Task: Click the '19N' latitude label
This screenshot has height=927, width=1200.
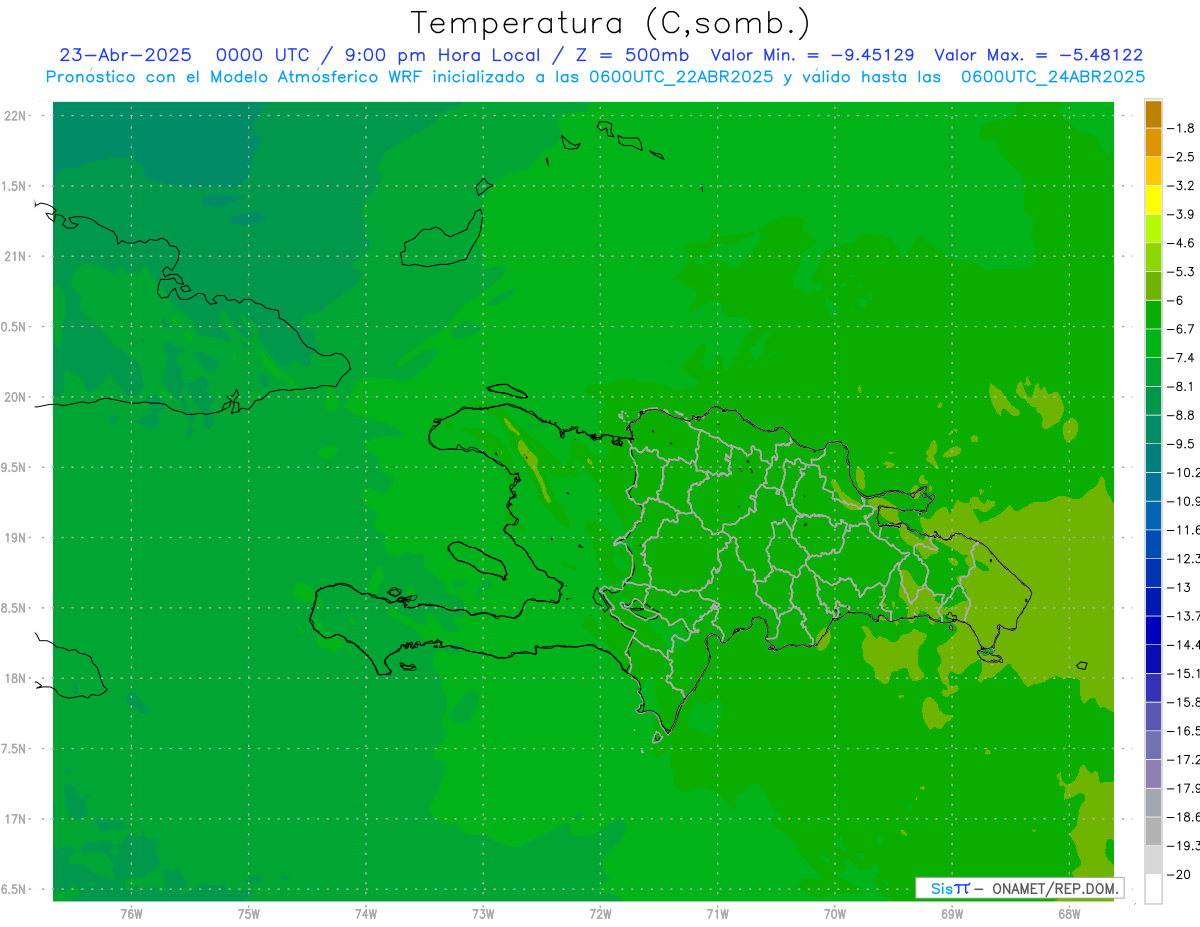Action: [17, 538]
